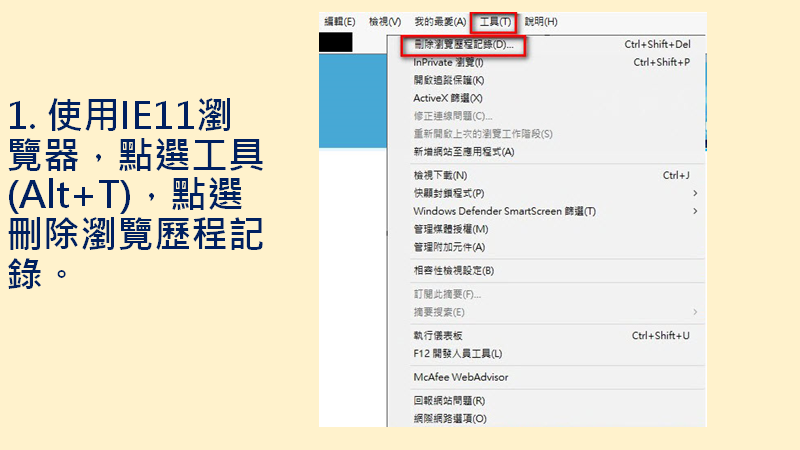Click 新增網站至應用程式(A)
This screenshot has height=450, width=800.
[x=463, y=152]
